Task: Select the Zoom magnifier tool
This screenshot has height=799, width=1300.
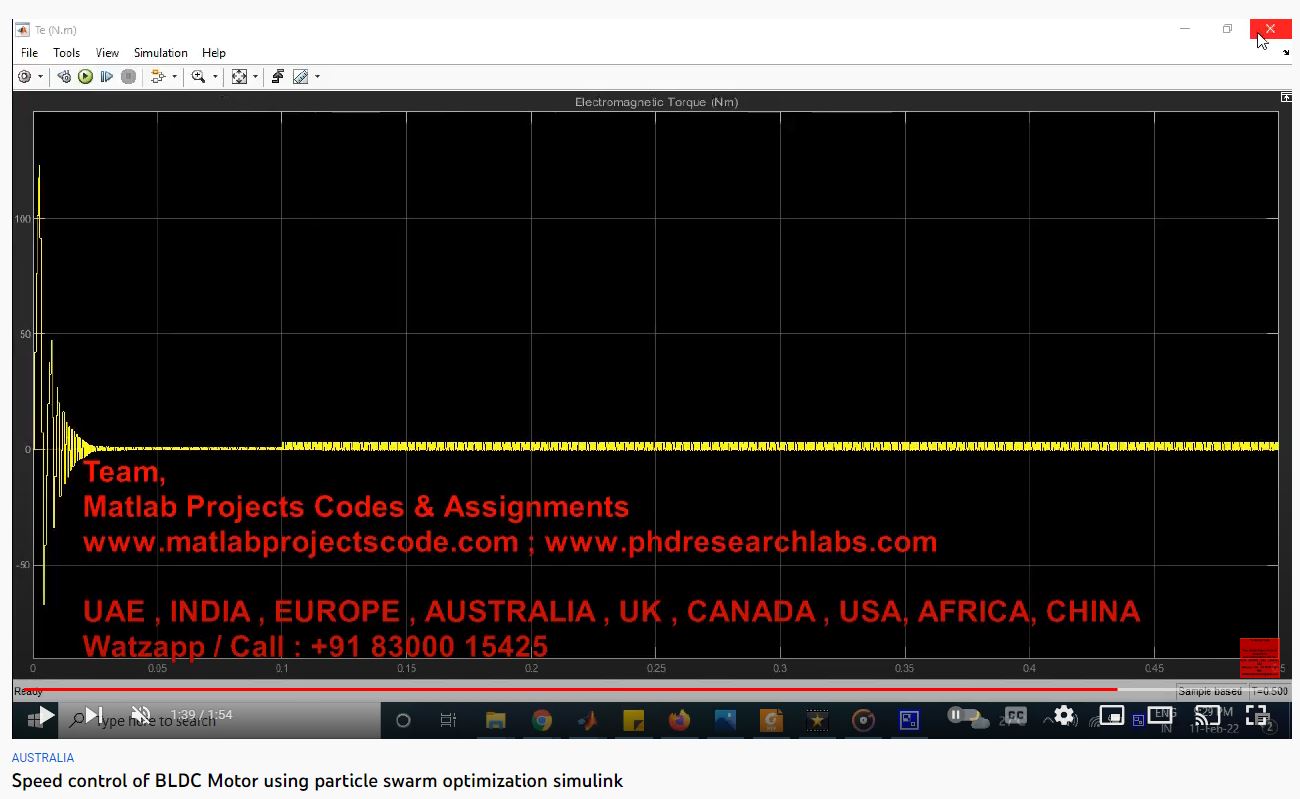Action: pos(198,77)
